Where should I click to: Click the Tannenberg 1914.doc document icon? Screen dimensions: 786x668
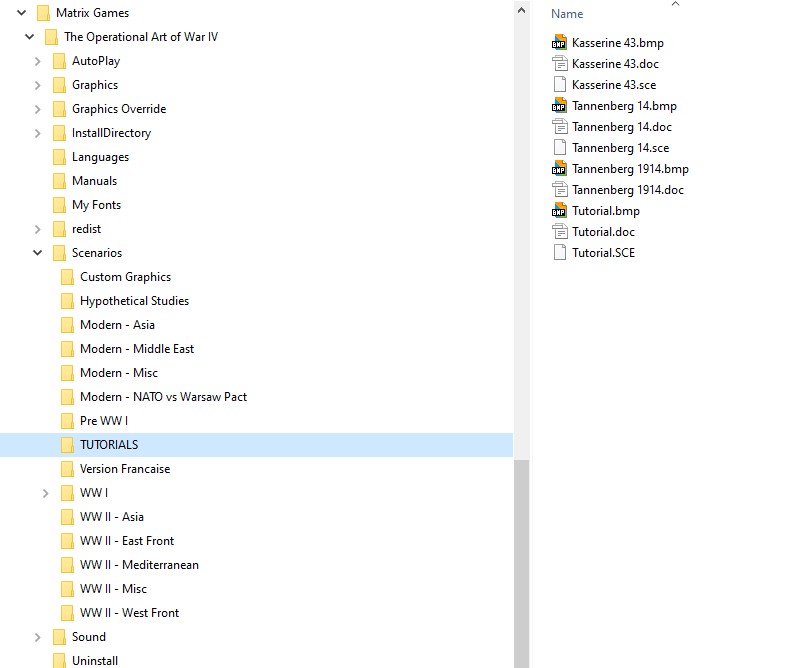(x=559, y=190)
